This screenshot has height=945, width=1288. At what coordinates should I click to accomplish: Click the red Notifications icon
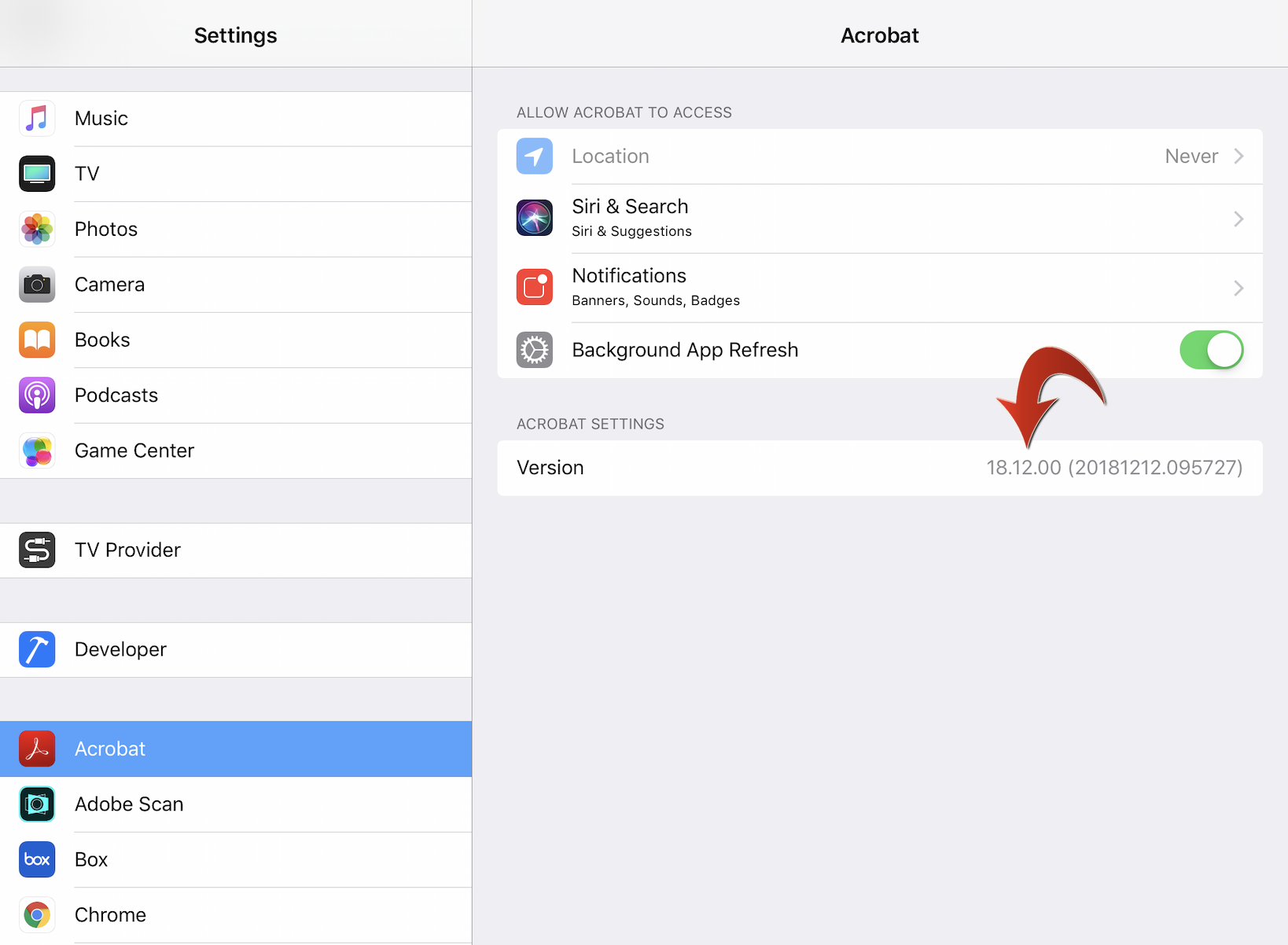click(535, 287)
